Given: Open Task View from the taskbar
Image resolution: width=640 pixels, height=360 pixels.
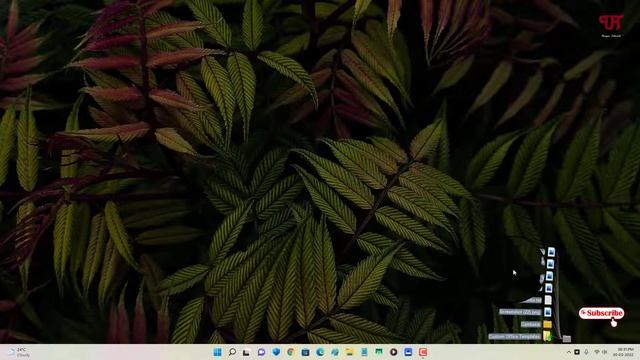Looking at the screenshot, I should (x=247, y=352).
